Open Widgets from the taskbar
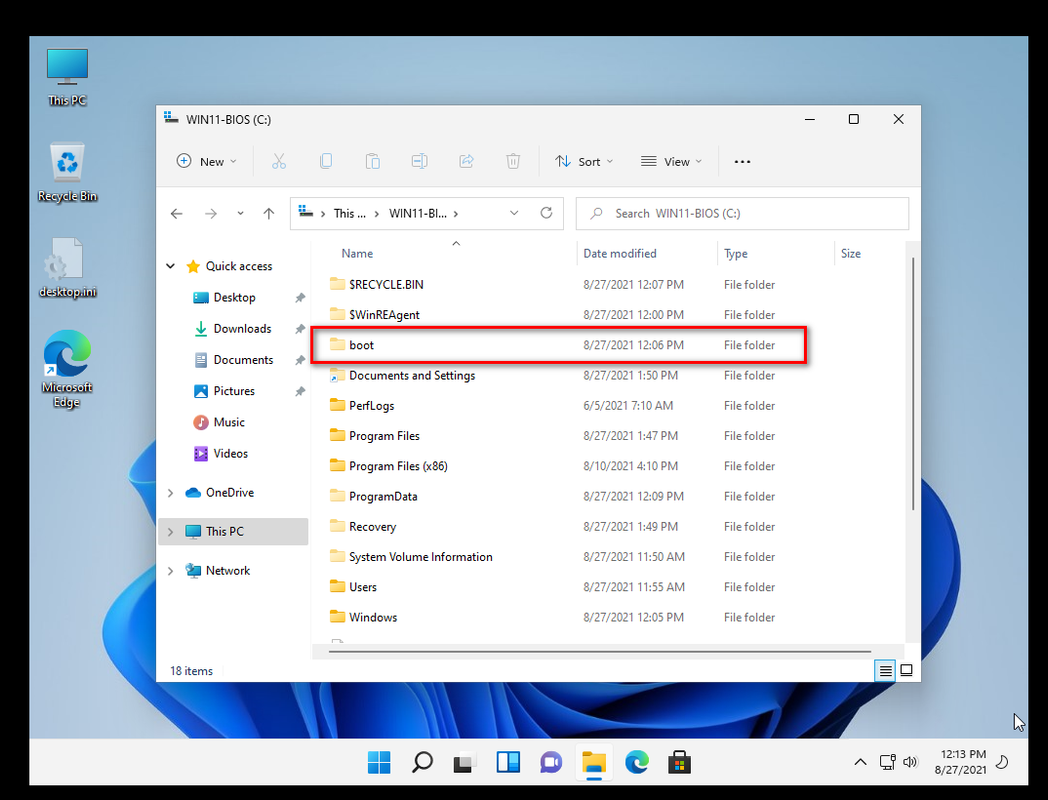 pyautogui.click(x=508, y=762)
